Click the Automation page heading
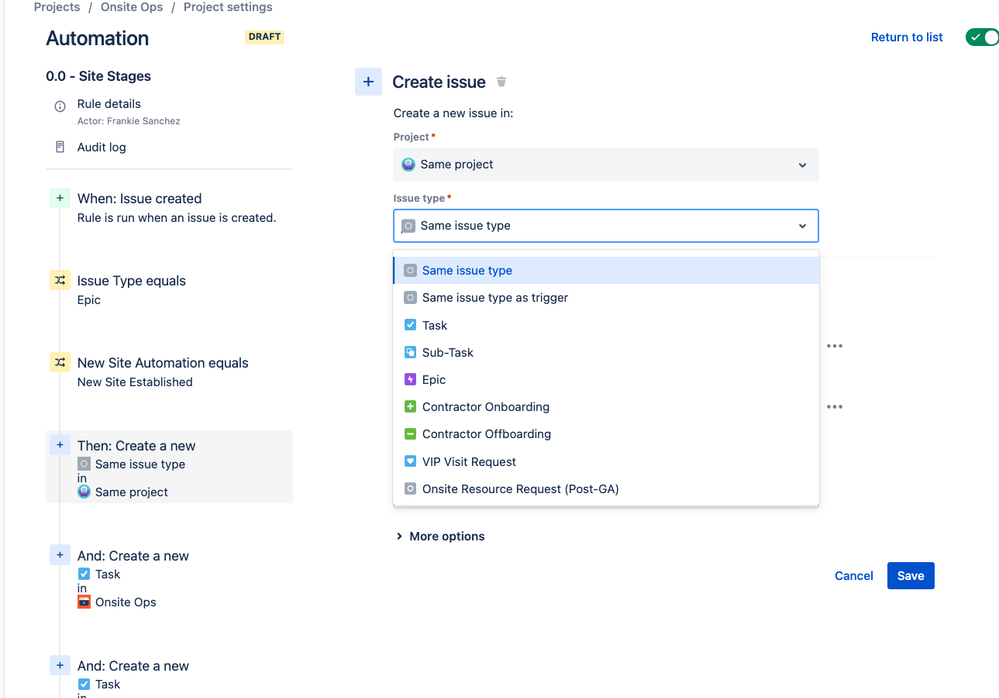Image resolution: width=999 pixels, height=698 pixels. tap(97, 38)
